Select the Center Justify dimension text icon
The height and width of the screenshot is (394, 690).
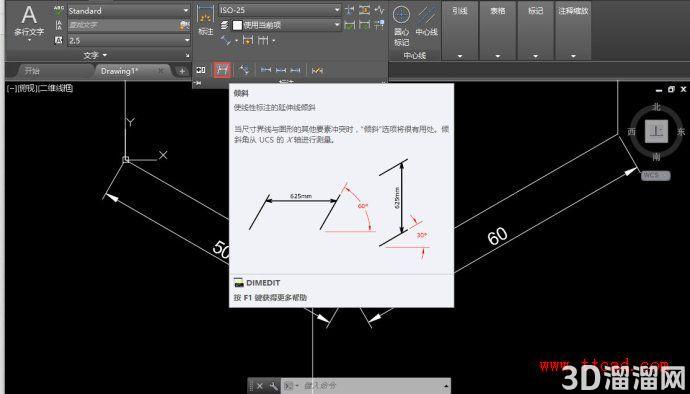pyautogui.click(x=281, y=70)
